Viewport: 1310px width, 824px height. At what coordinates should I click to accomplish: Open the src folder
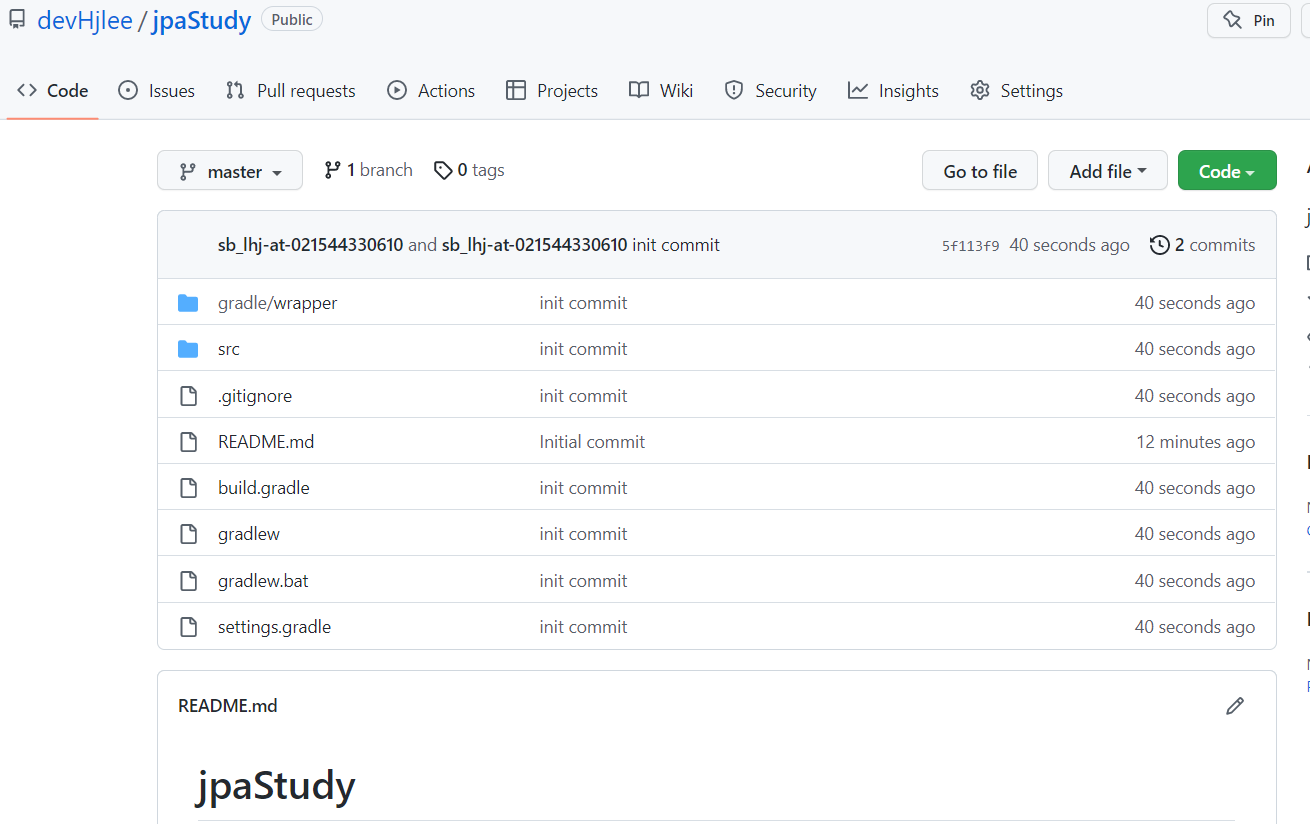tap(229, 349)
